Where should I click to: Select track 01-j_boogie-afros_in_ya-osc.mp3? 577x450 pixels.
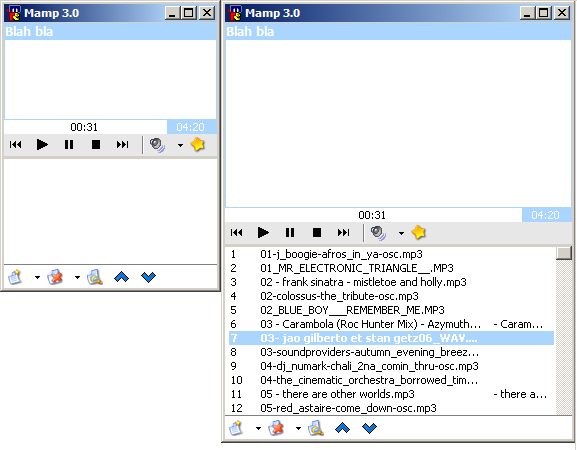391,254
